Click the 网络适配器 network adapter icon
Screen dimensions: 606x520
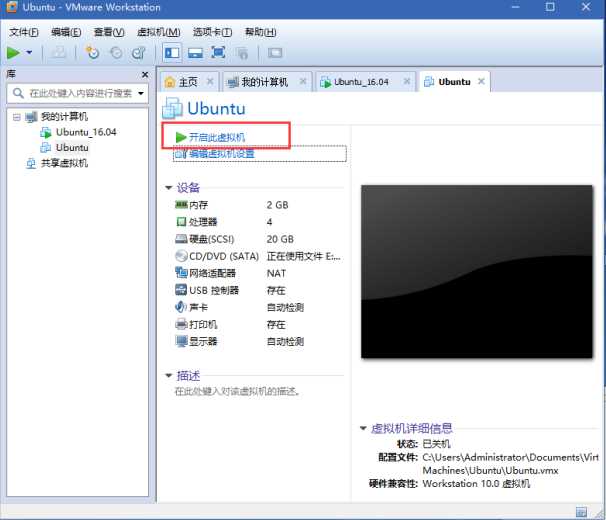point(181,273)
